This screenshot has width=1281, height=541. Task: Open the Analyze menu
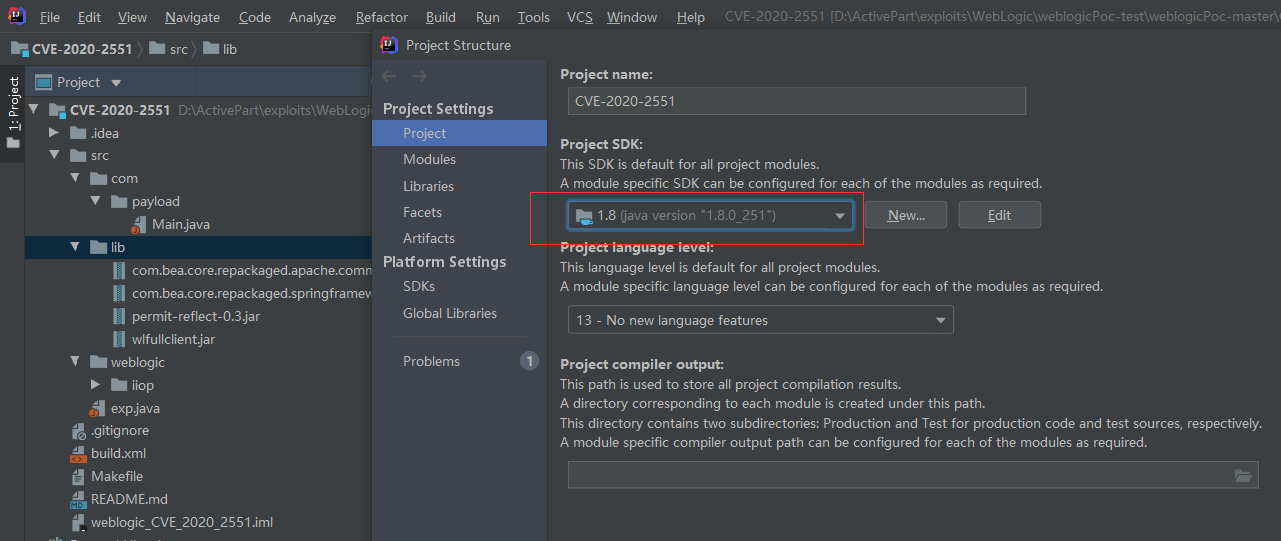click(313, 17)
